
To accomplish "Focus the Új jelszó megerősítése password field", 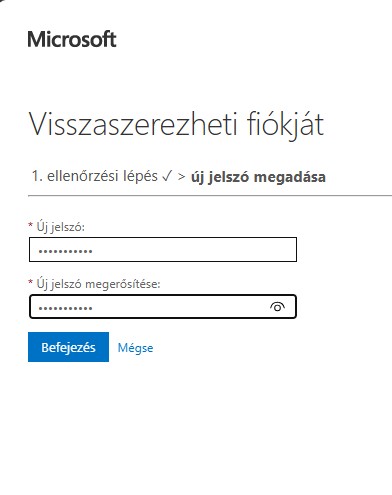I will 163,306.
